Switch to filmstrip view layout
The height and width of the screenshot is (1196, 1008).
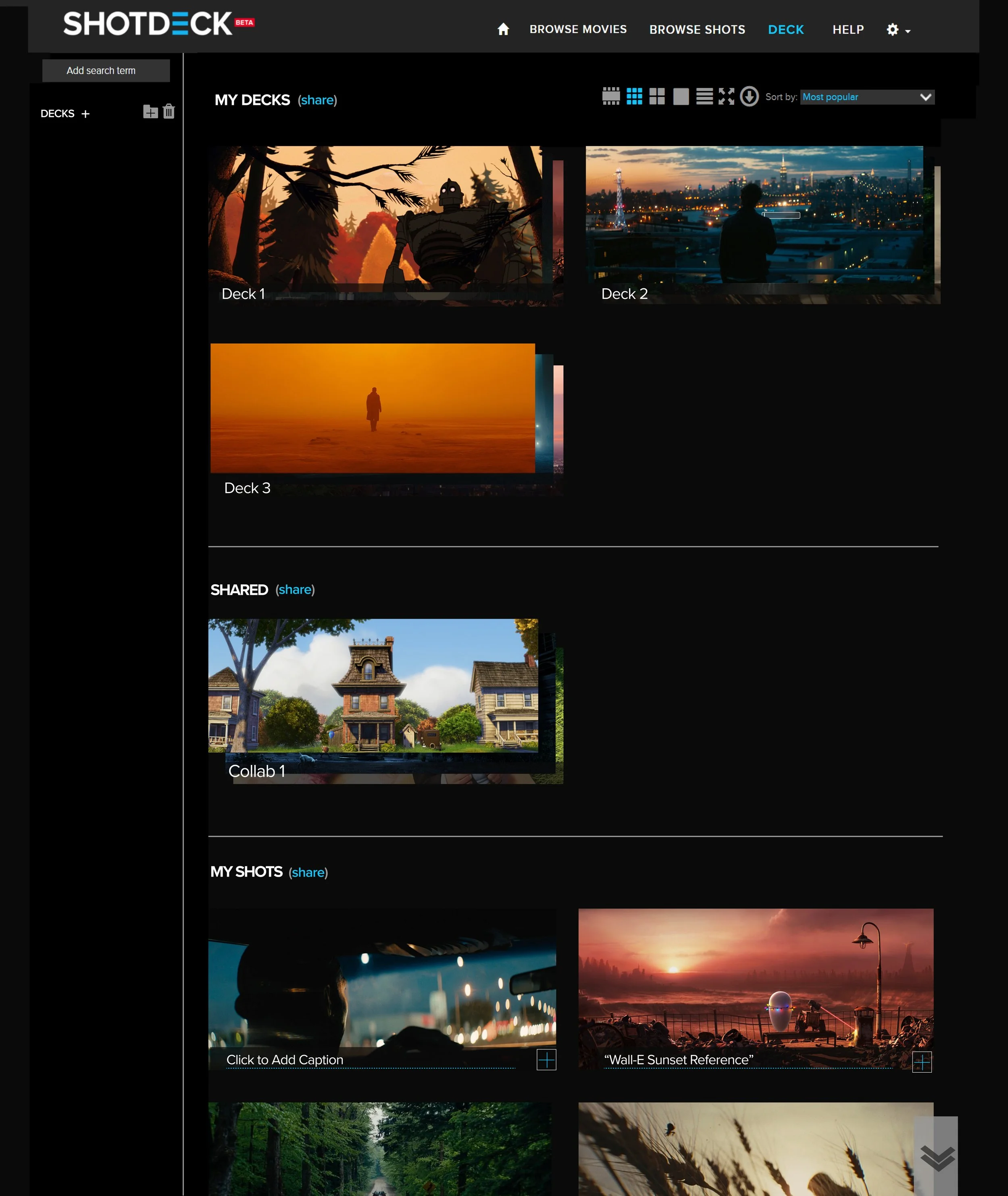click(611, 96)
